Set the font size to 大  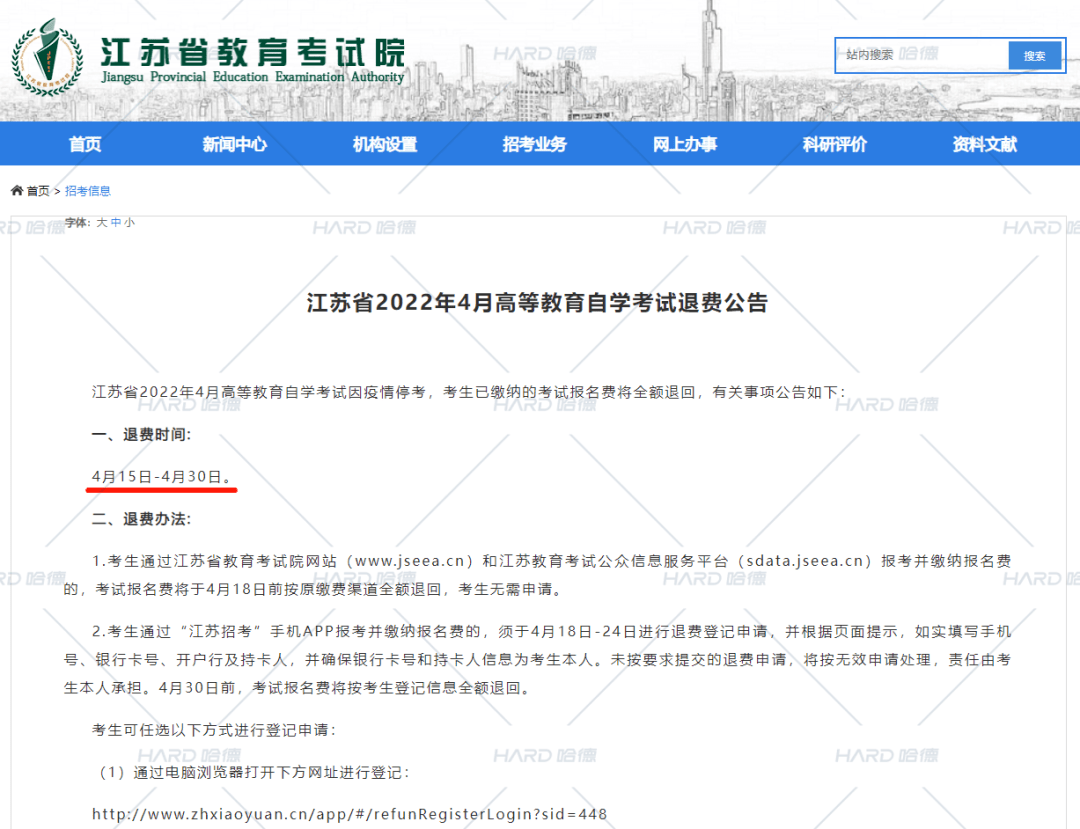click(101, 222)
